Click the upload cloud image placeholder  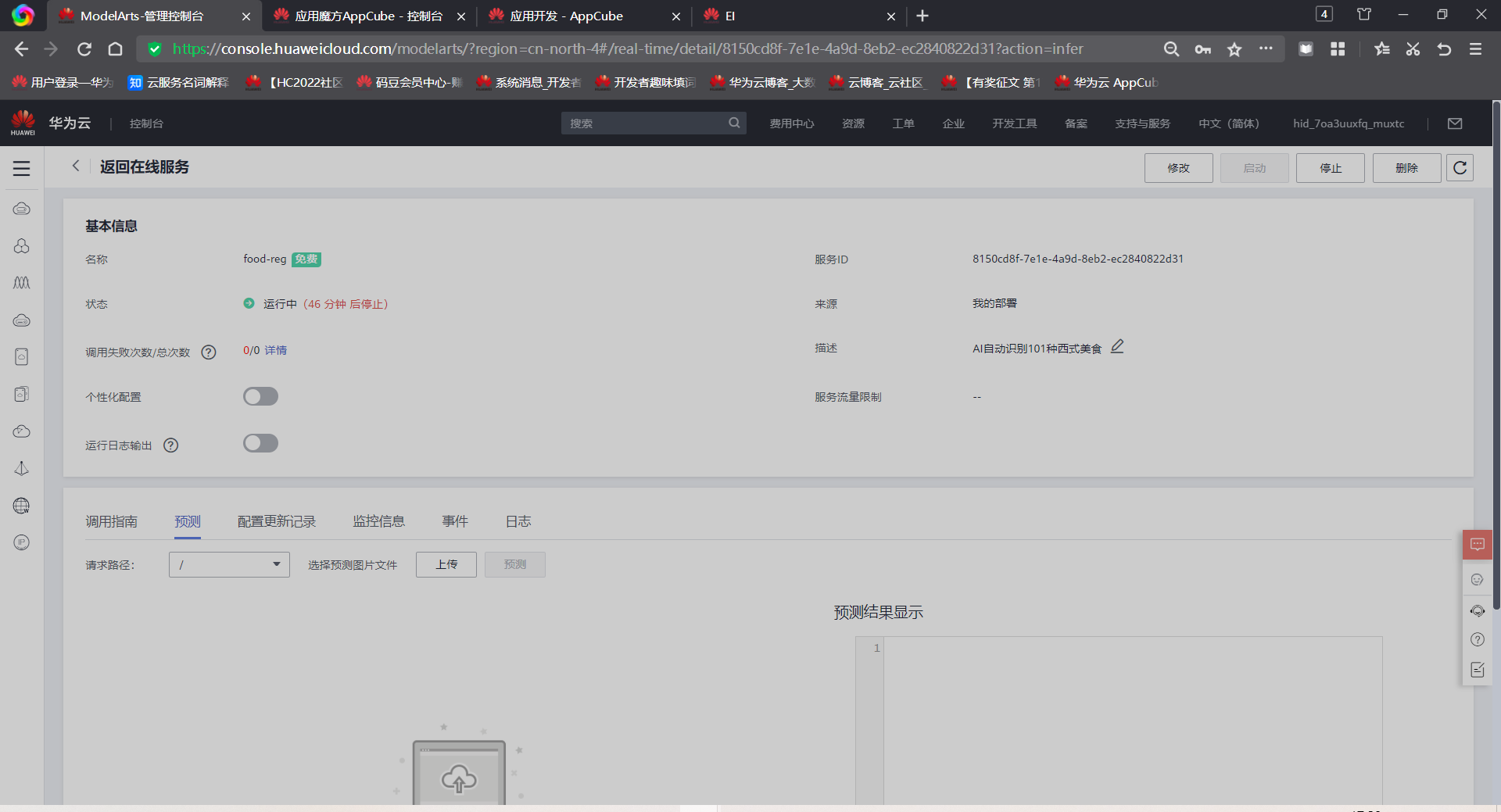click(x=459, y=772)
